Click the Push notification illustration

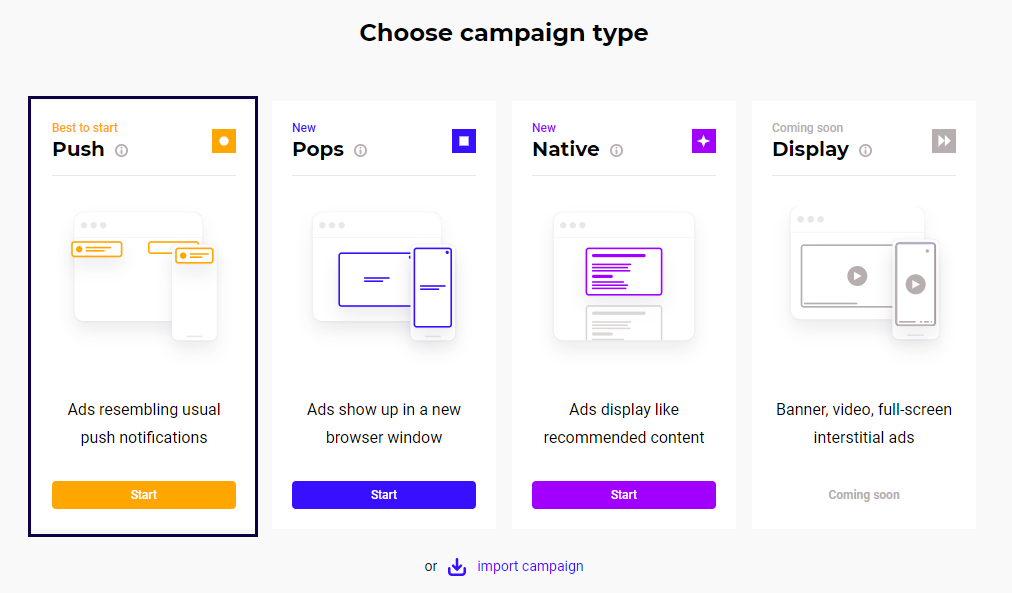point(144,275)
